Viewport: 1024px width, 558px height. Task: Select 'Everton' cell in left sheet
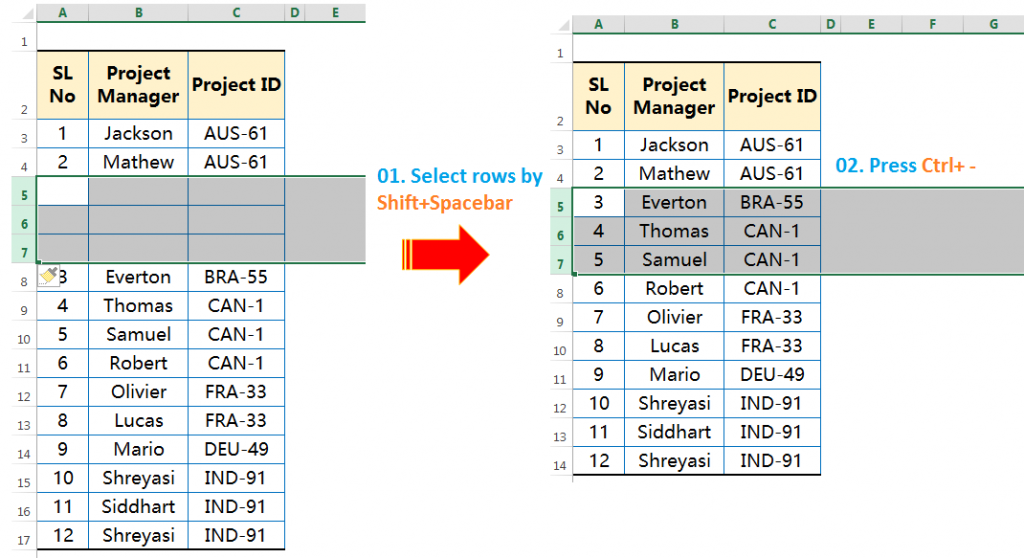138,277
